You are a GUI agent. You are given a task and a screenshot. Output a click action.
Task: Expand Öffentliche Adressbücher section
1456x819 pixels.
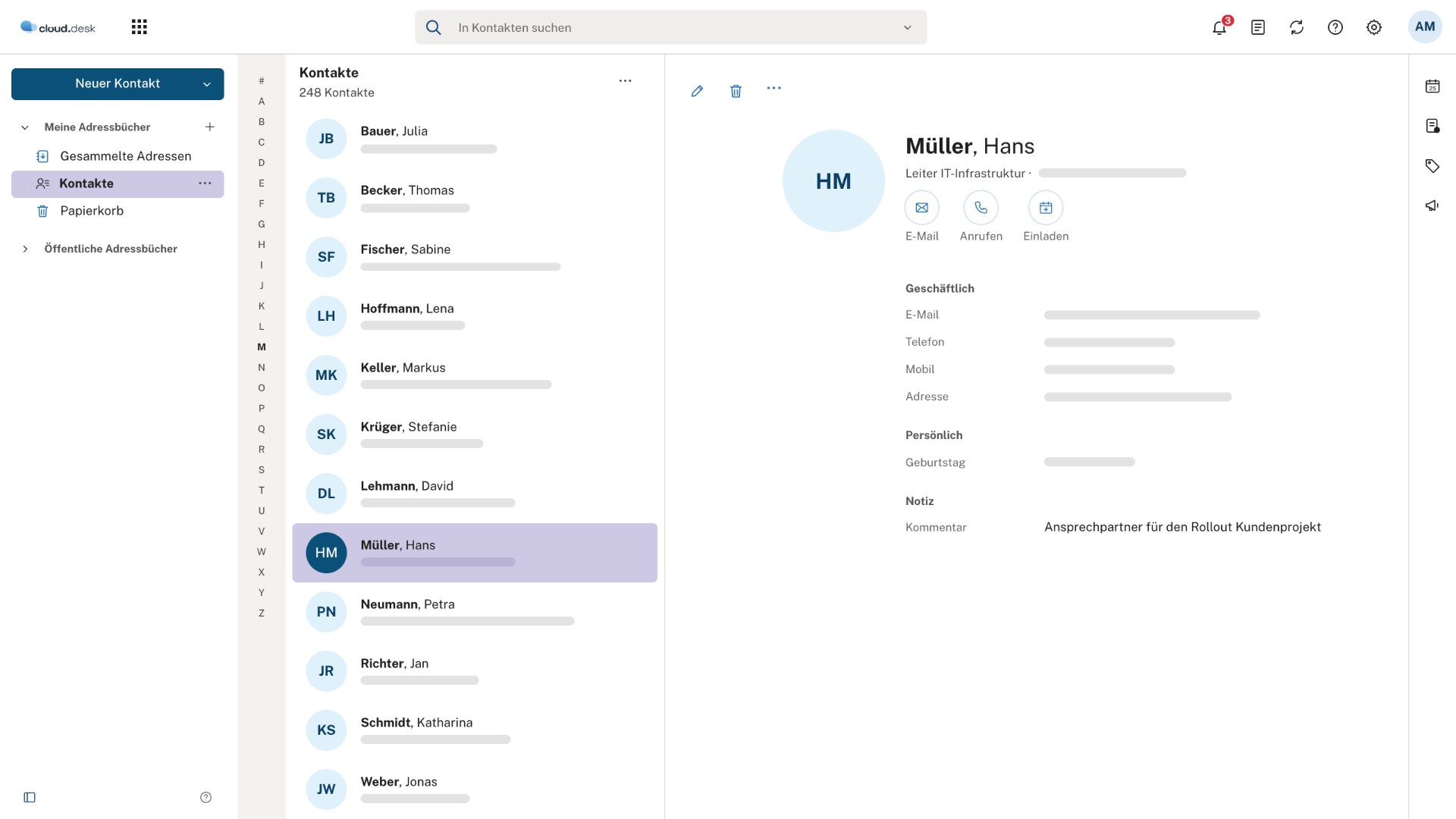click(25, 249)
